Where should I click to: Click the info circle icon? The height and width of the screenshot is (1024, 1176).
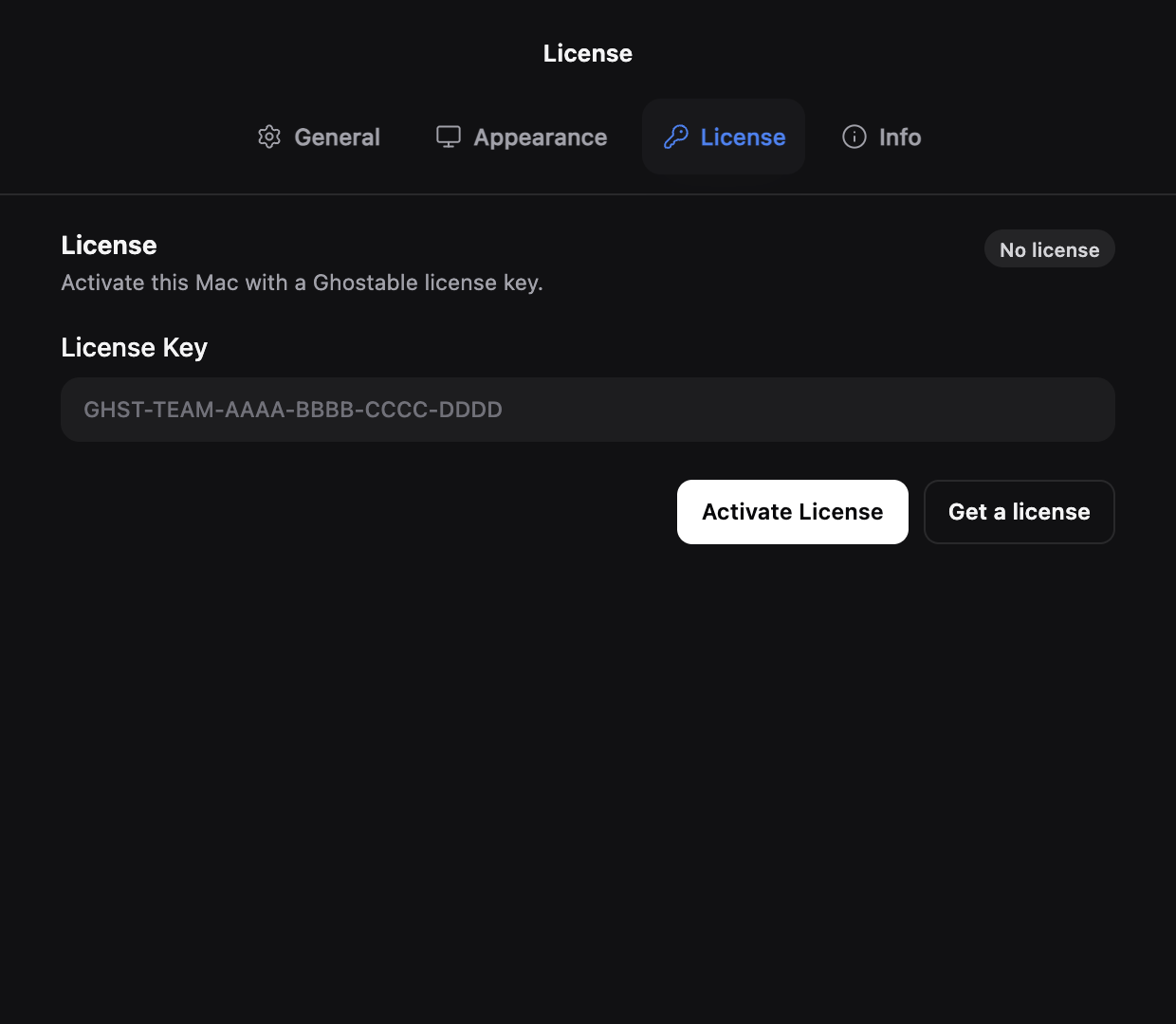click(x=854, y=137)
